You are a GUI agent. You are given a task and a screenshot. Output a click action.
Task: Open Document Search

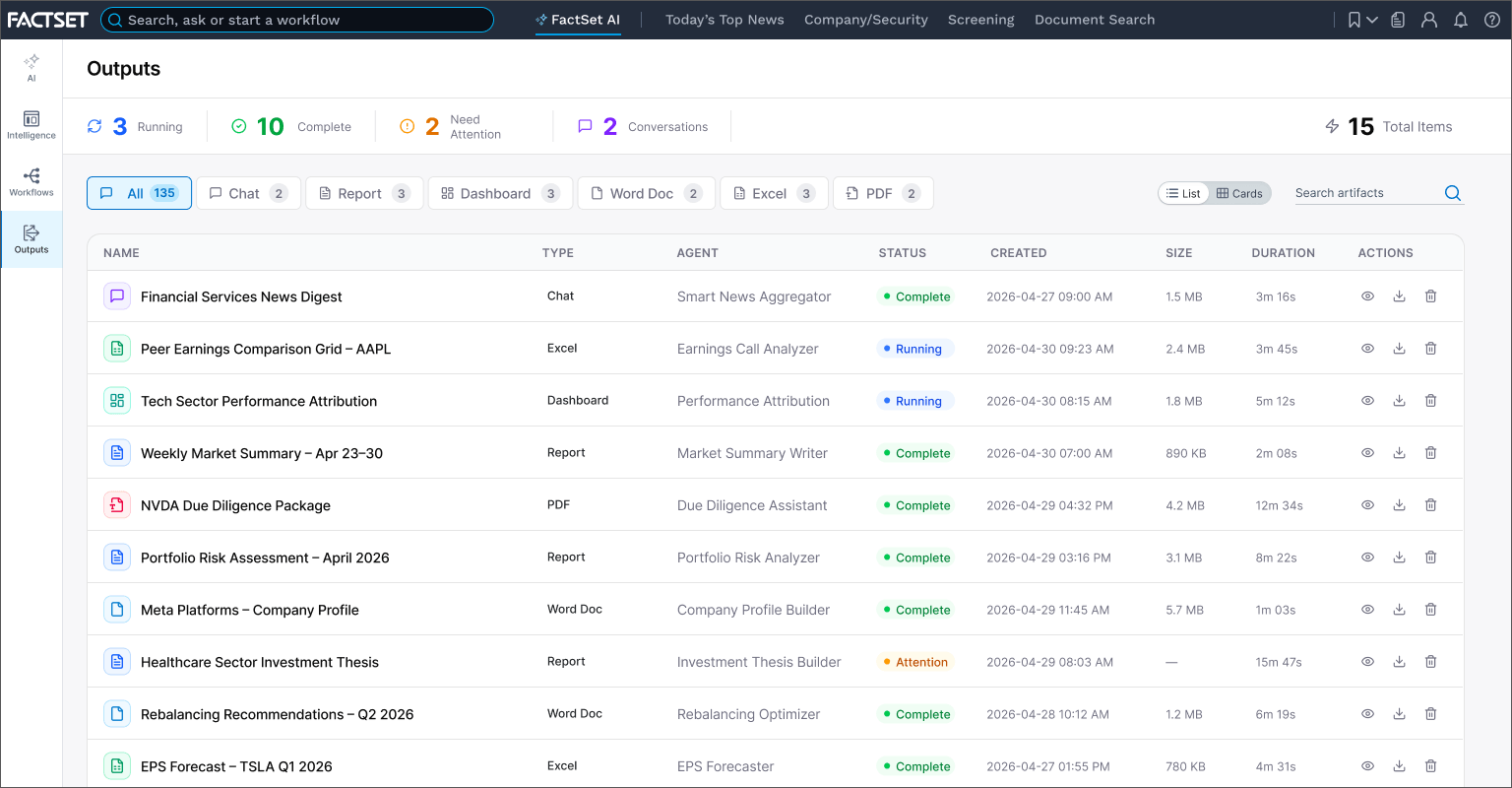point(1095,20)
